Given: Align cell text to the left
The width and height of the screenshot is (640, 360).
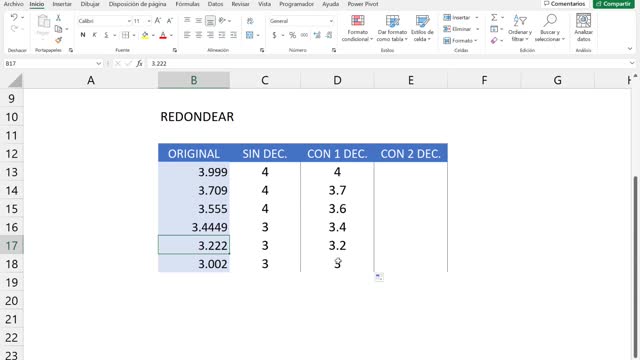Looking at the screenshot, I should 187,35.
